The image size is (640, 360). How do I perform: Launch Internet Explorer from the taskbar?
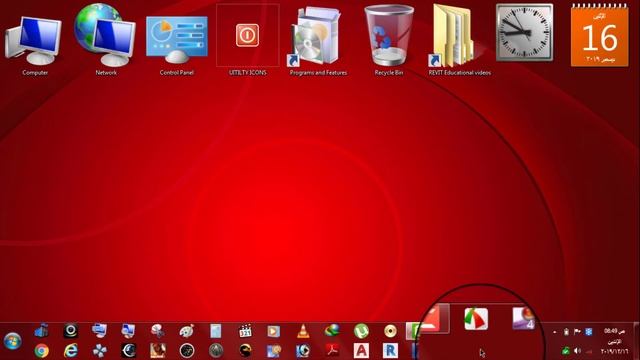(71, 351)
